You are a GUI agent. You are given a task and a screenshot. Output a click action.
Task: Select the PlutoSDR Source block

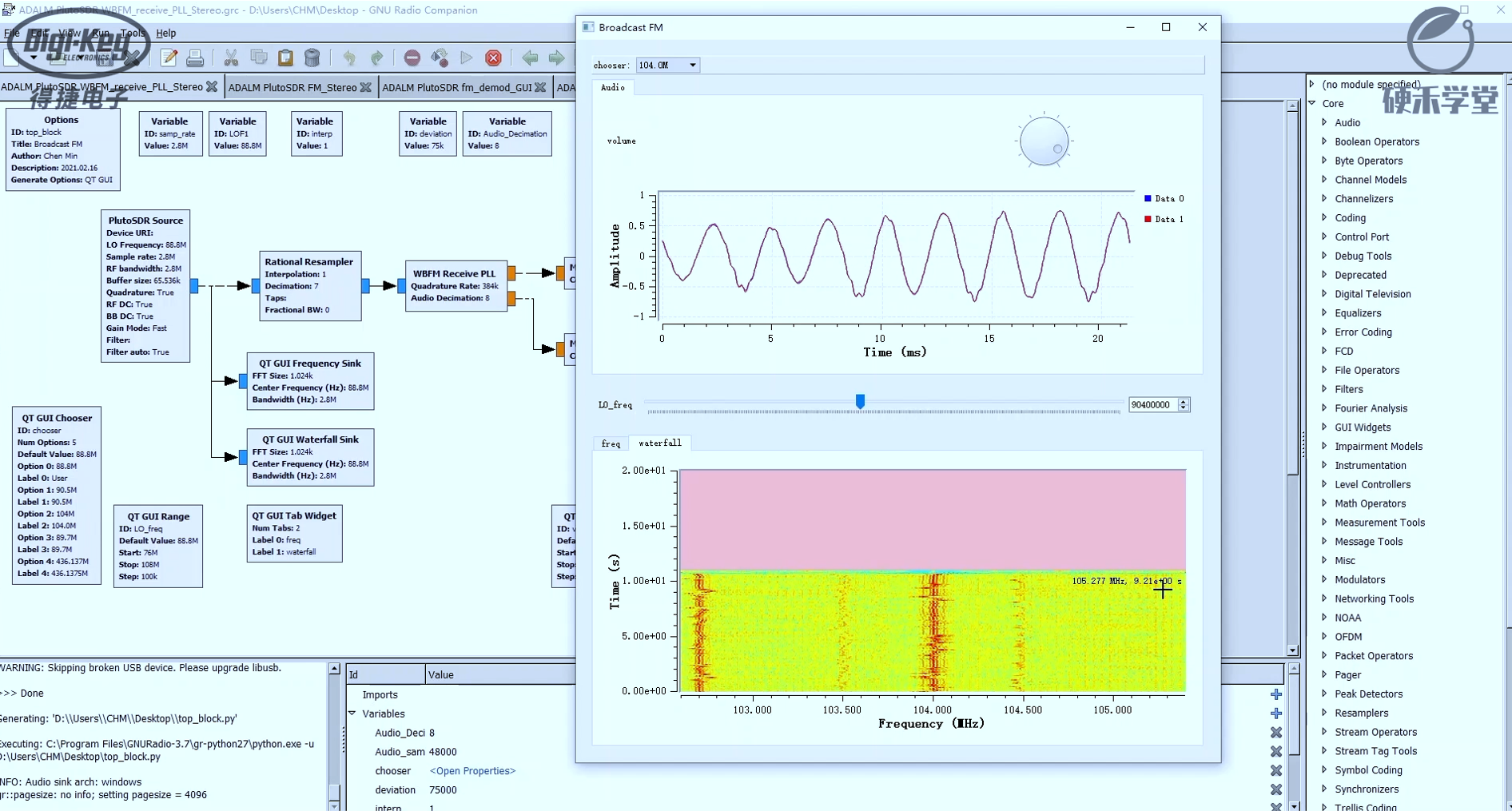pos(145,286)
